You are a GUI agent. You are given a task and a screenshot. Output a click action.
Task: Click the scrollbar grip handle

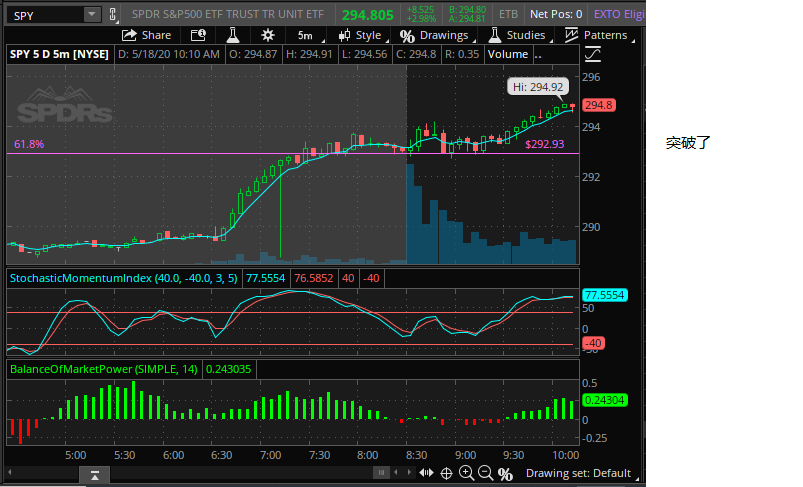381,473
